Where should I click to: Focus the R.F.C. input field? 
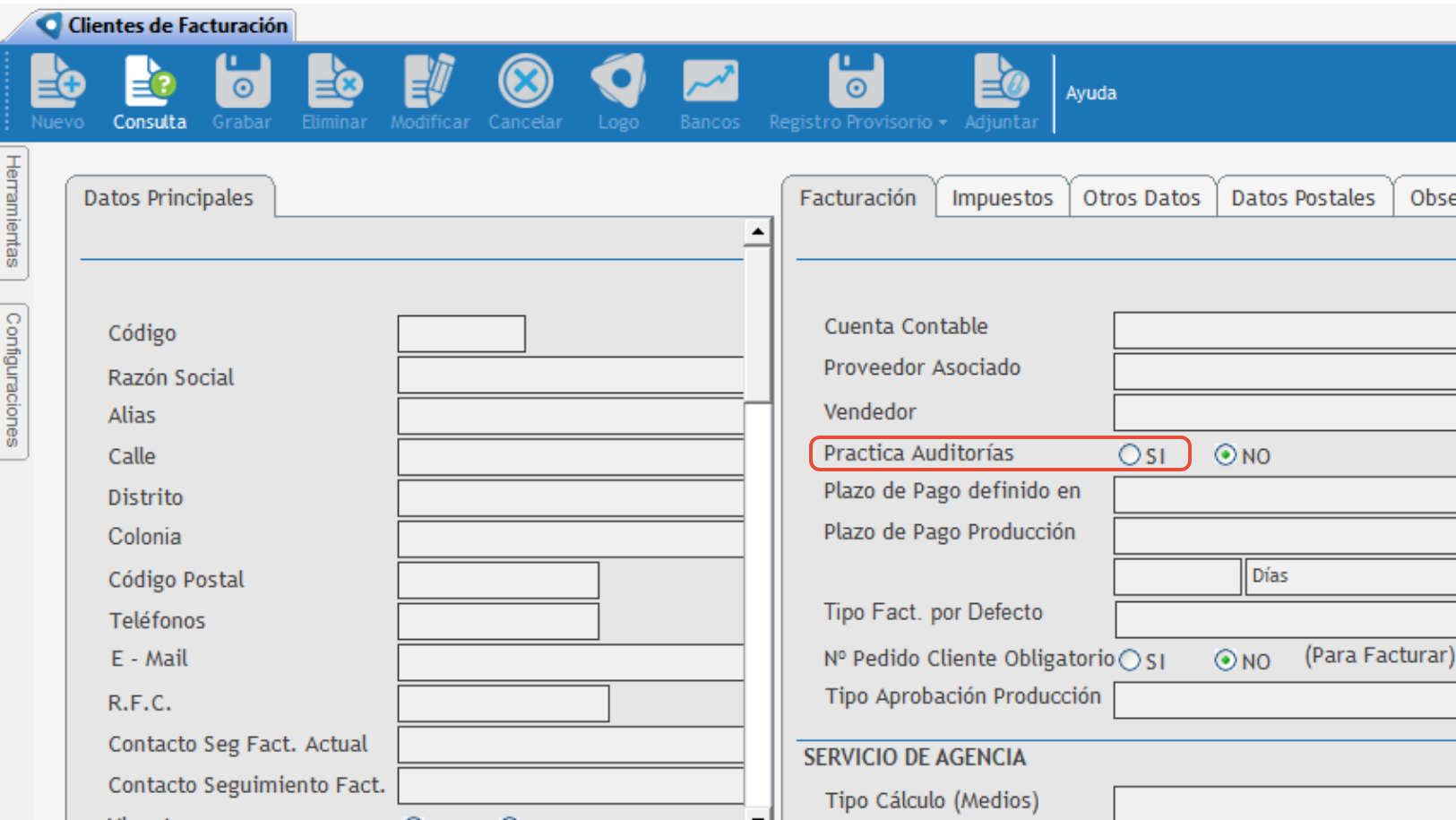pos(504,703)
